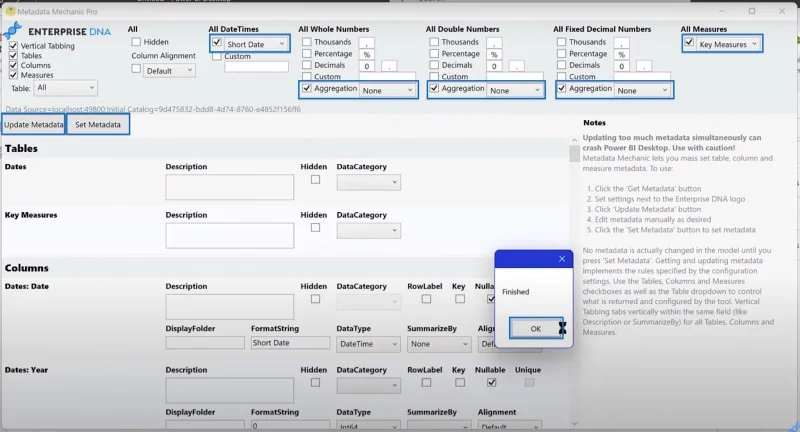The height and width of the screenshot is (432, 800).
Task: Enable Percentage under All Fixed Decimal Numbers
Action: (562, 54)
